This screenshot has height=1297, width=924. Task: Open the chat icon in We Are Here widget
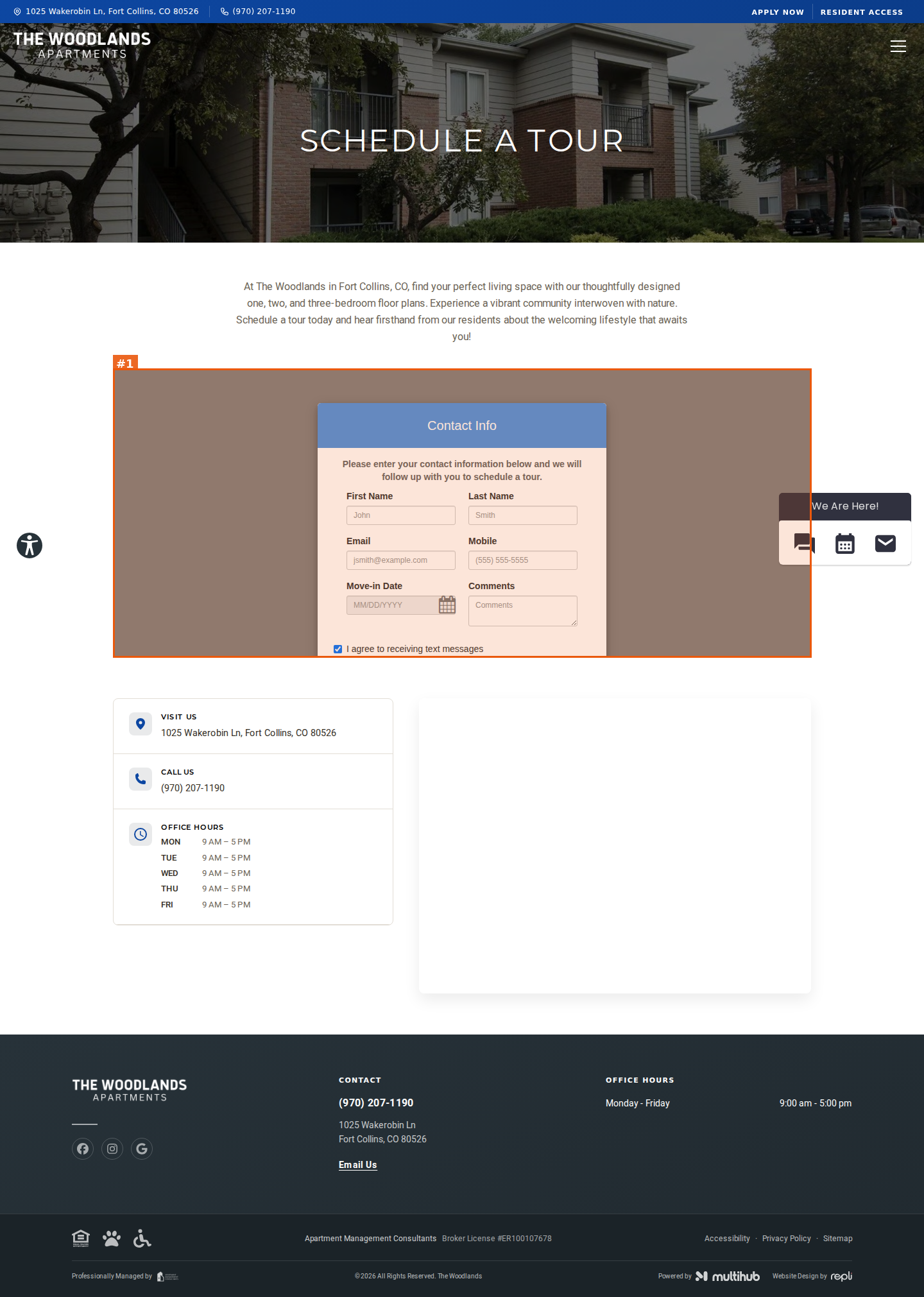coord(804,544)
